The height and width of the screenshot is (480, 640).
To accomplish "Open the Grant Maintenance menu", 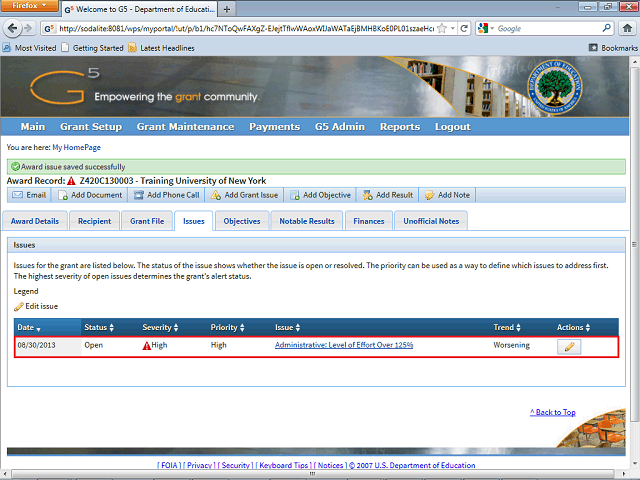I will coord(185,127).
